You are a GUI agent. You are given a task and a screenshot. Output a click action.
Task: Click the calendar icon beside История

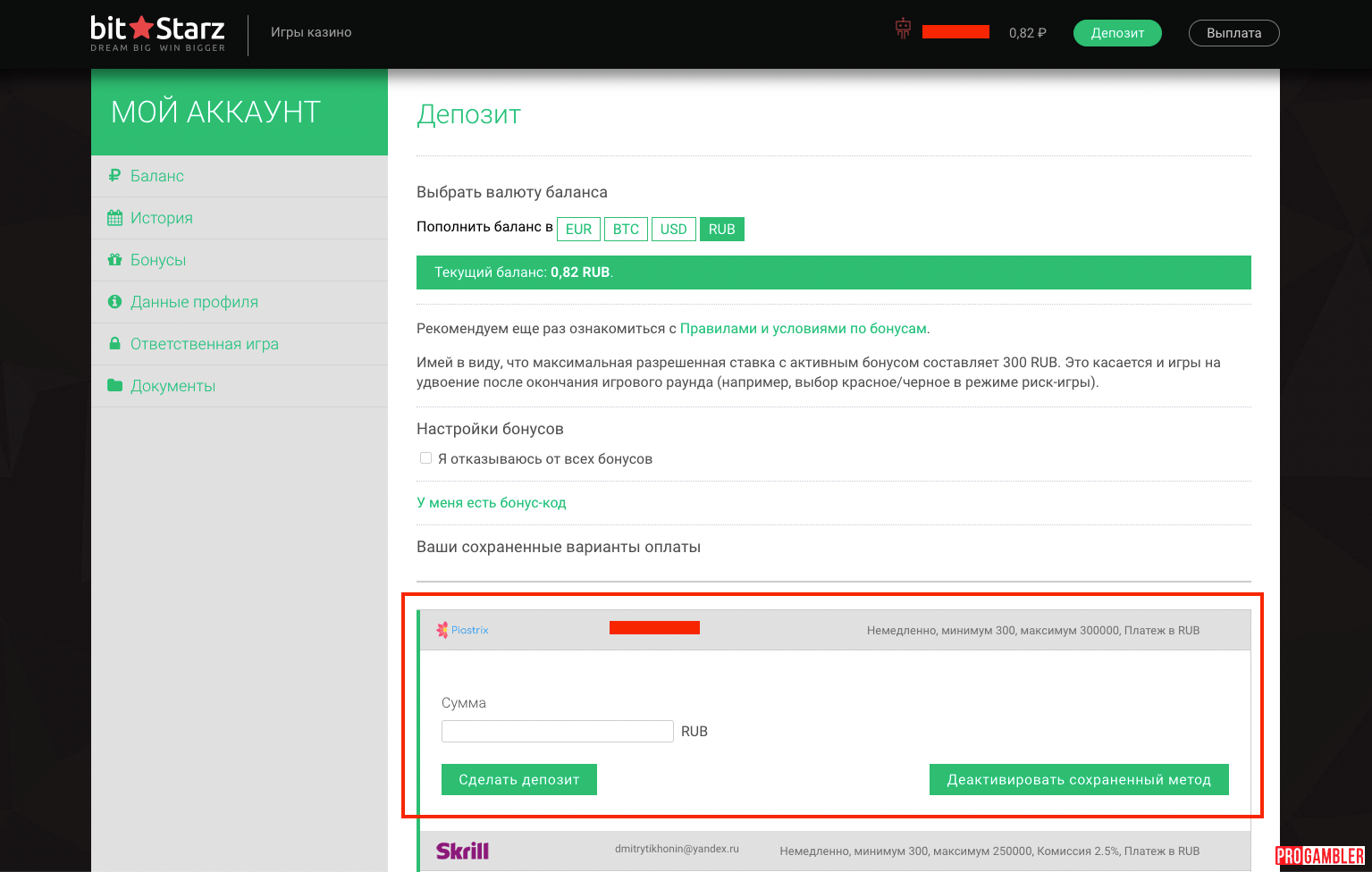[114, 218]
